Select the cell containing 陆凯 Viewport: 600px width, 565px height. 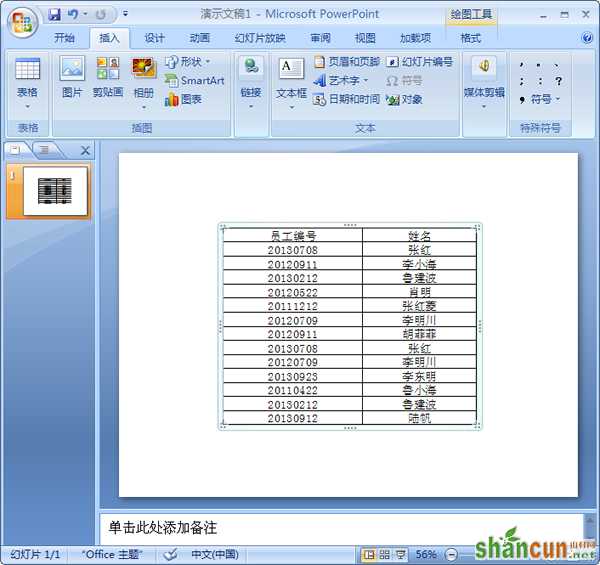[x=419, y=418]
